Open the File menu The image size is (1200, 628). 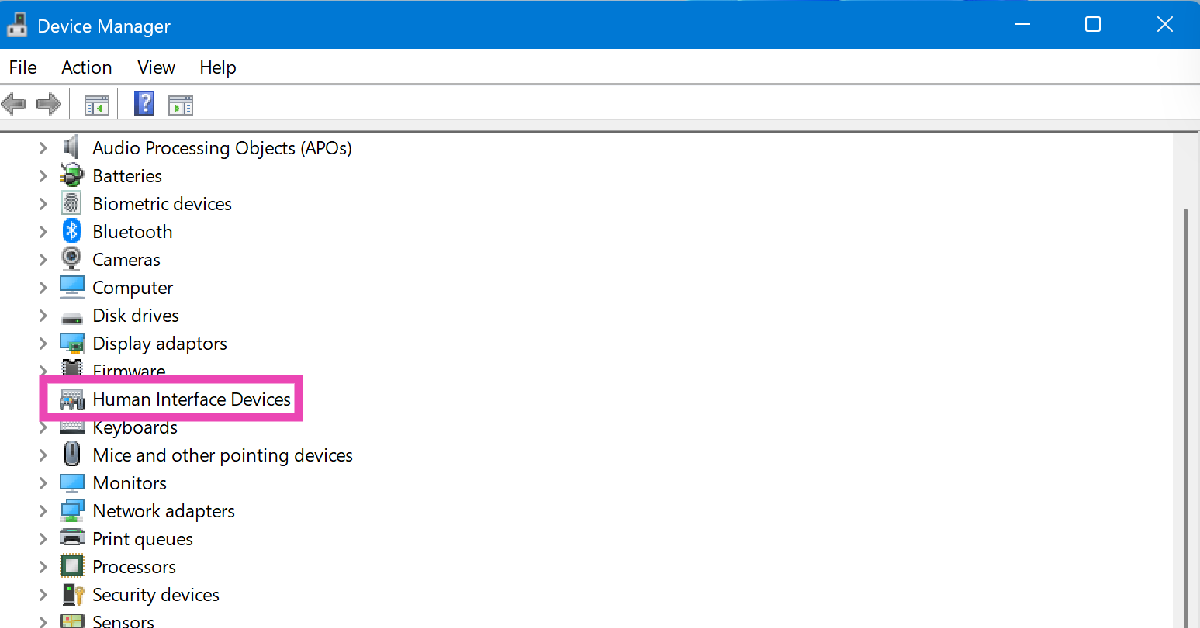(x=22, y=67)
